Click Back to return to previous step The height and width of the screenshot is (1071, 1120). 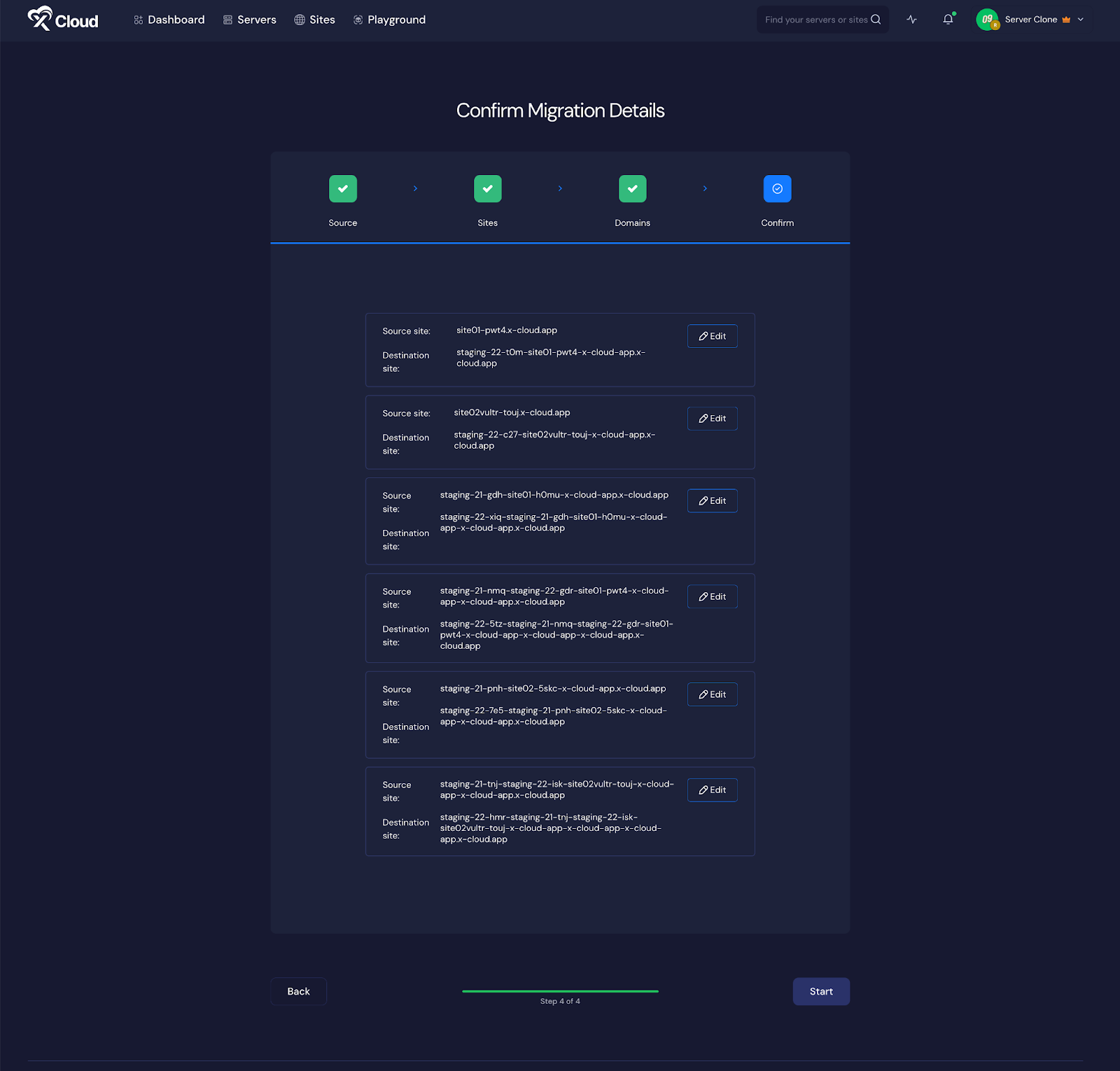tap(298, 991)
